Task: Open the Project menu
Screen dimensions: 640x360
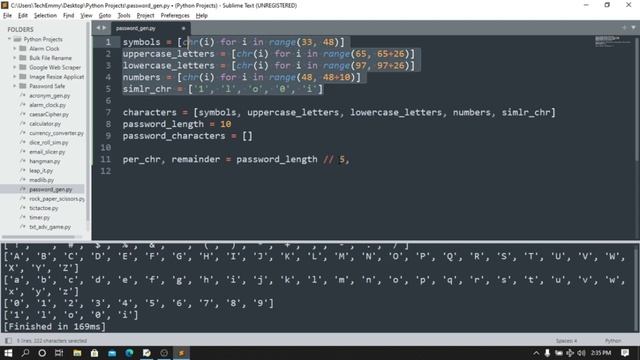Action: click(145, 16)
